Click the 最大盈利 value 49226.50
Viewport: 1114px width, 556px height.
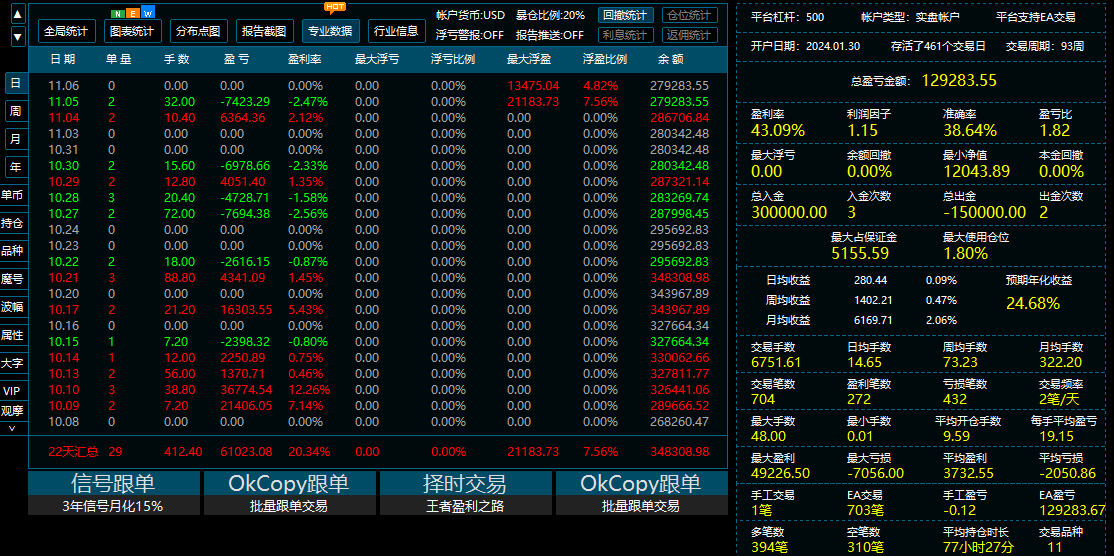point(780,473)
